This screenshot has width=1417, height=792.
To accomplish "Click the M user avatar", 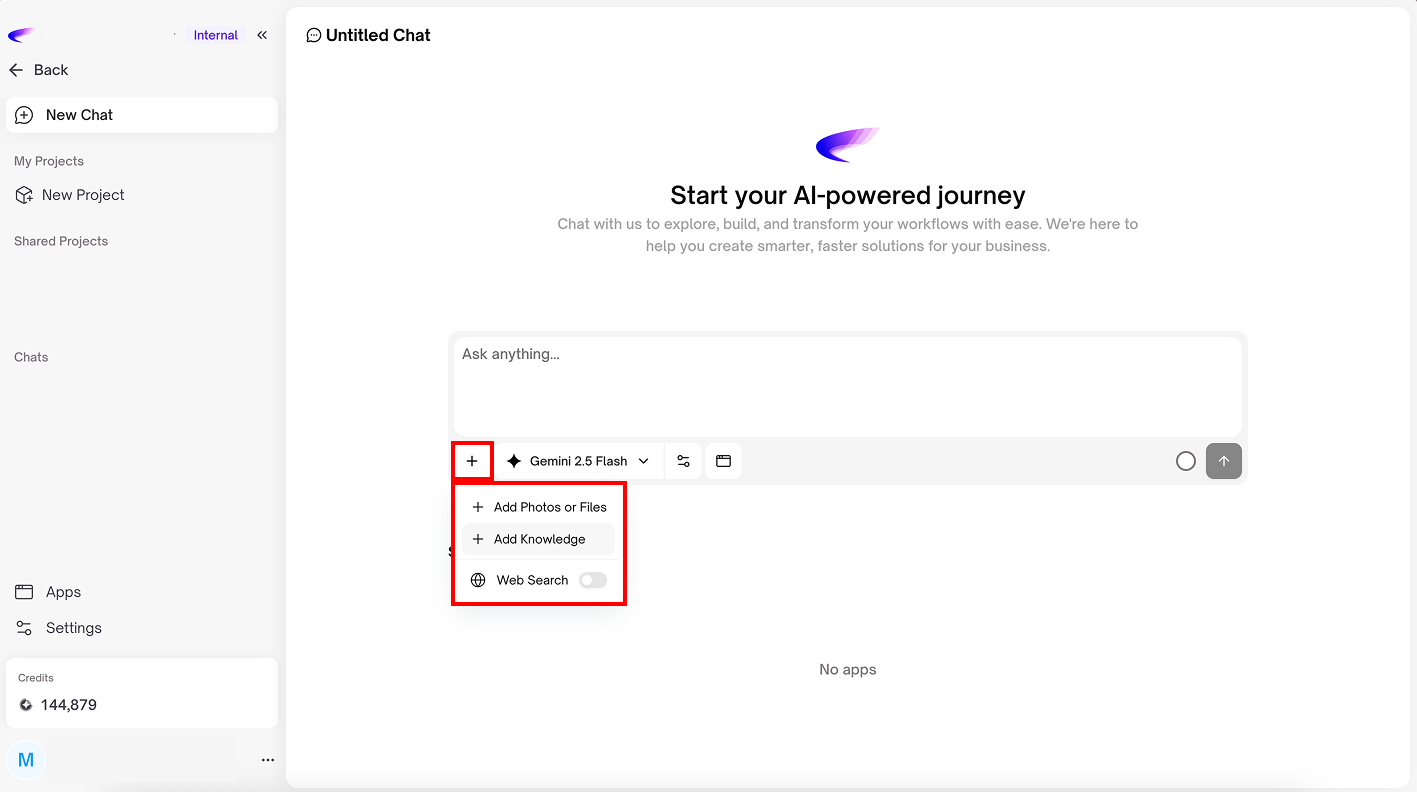I will point(26,760).
